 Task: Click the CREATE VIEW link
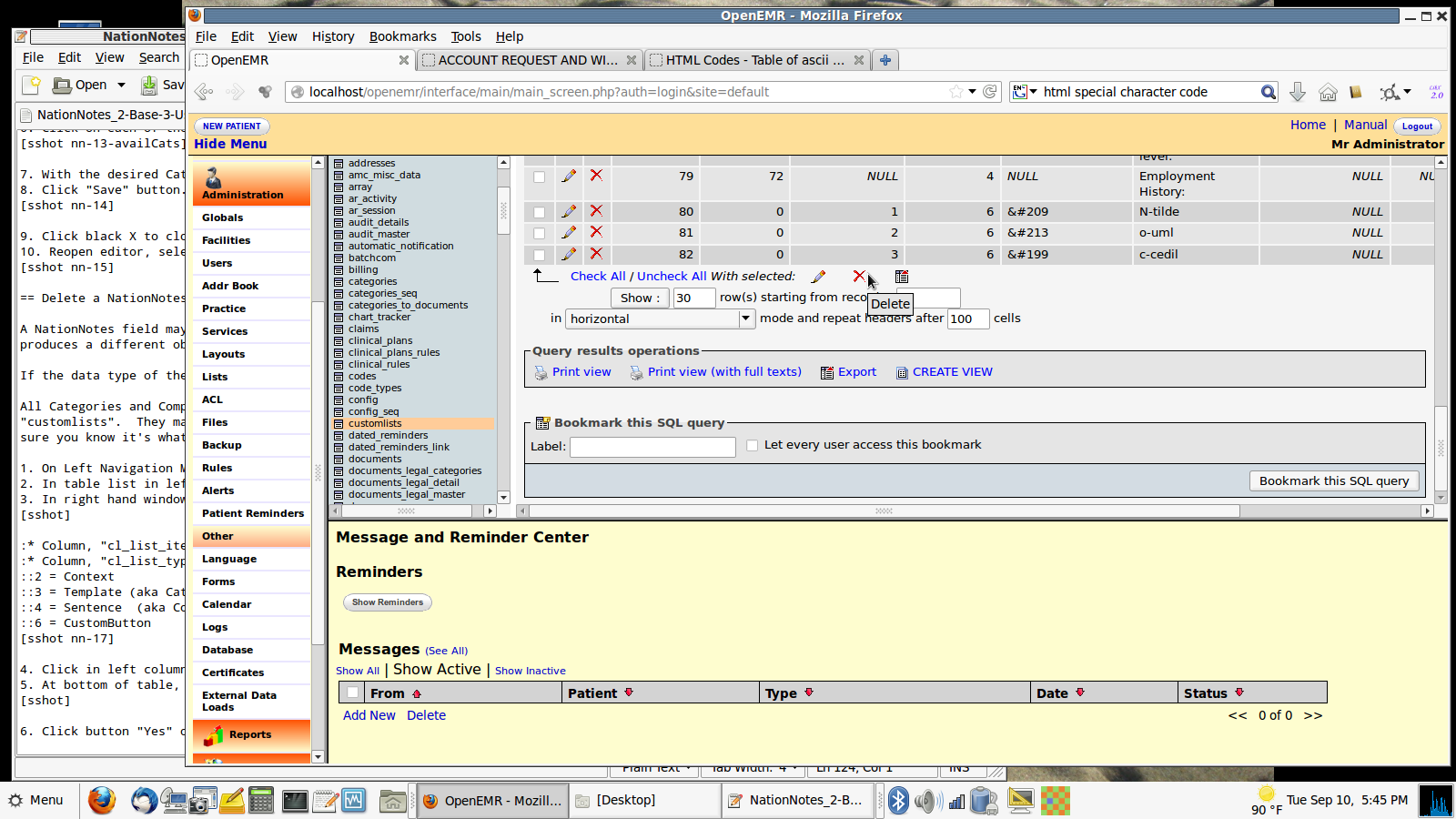click(952, 372)
